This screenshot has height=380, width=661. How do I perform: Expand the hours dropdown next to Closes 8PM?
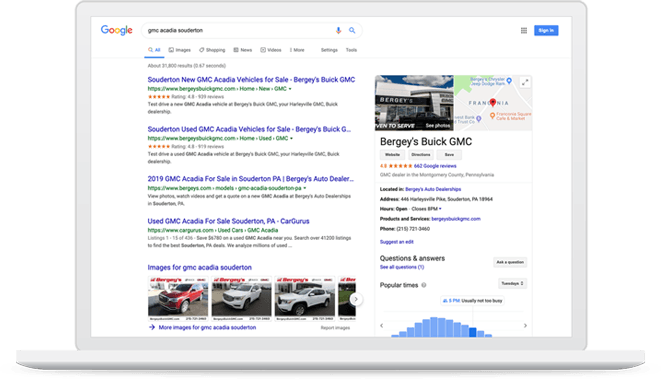coord(440,209)
